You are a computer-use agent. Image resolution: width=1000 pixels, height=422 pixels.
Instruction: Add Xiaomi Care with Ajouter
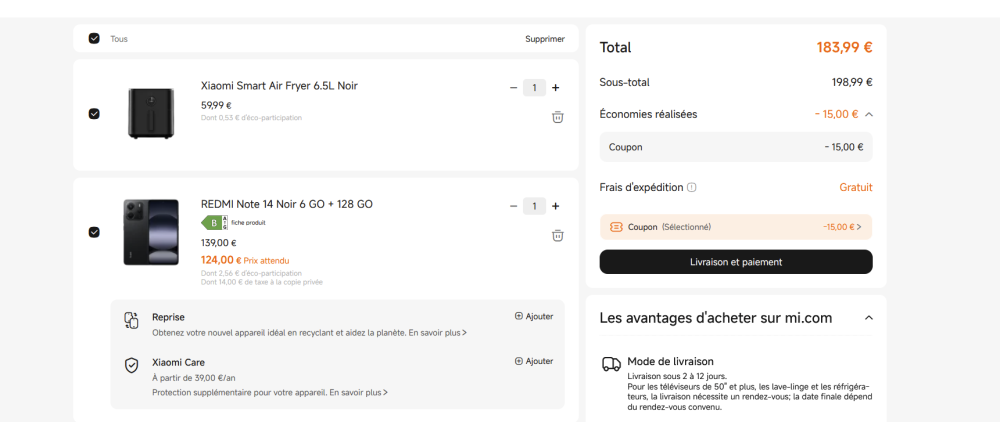(534, 361)
